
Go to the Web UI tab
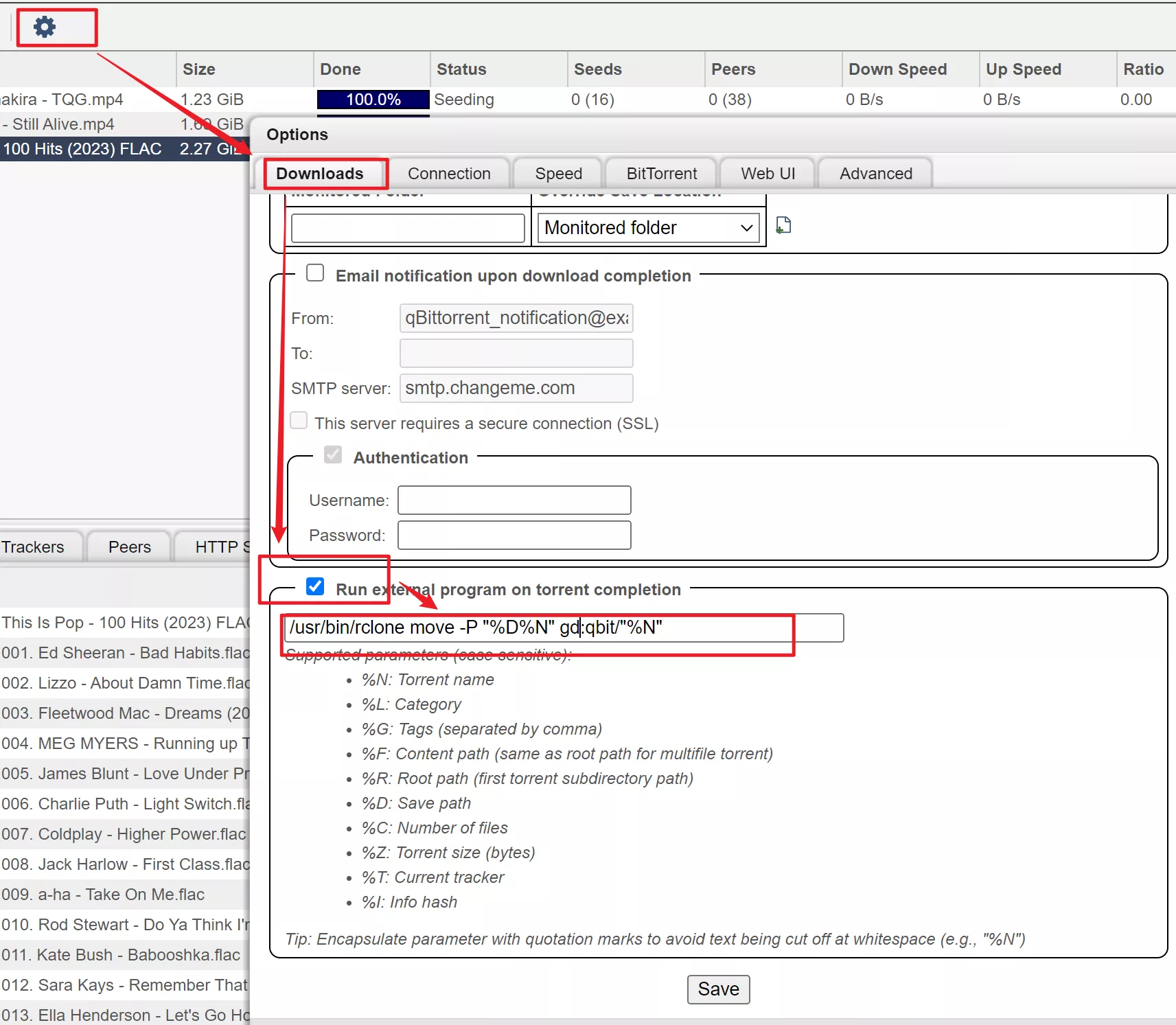point(768,174)
